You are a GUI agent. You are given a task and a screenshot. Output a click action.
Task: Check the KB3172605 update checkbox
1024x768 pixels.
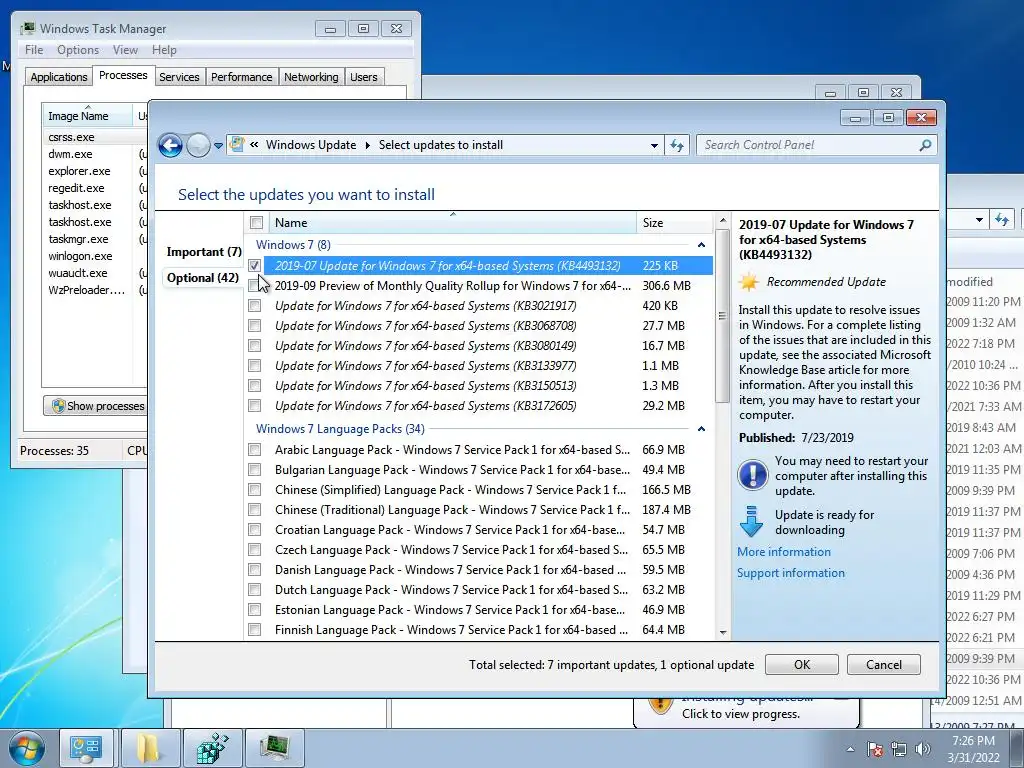click(255, 406)
